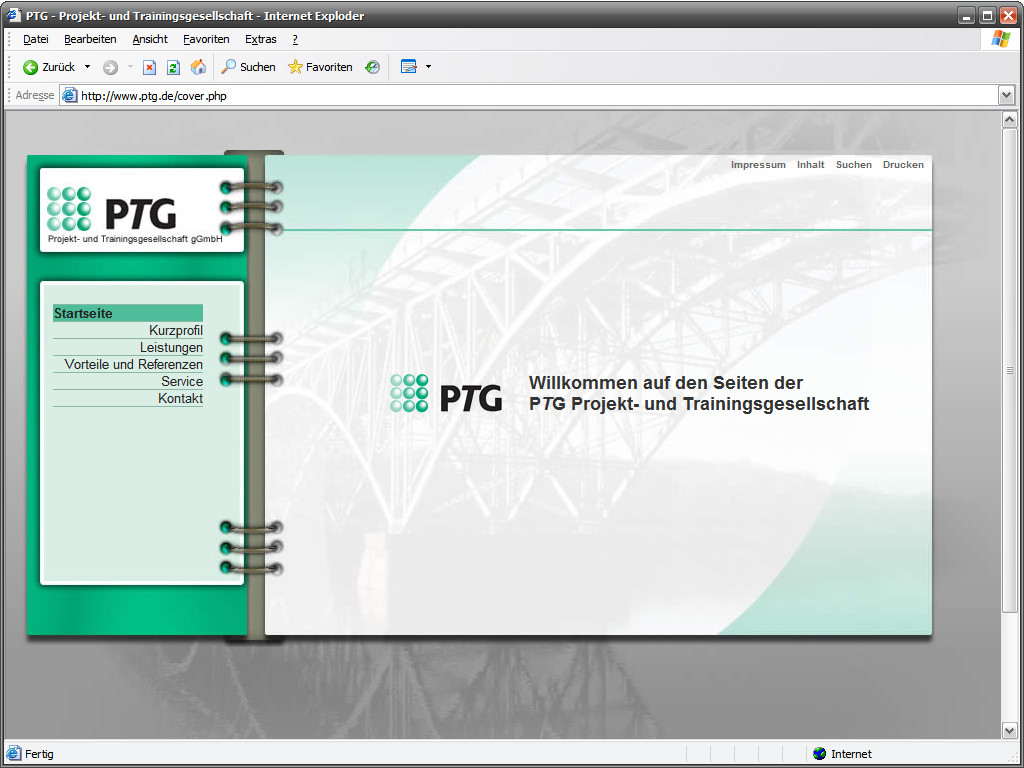Image resolution: width=1024 pixels, height=768 pixels.
Task: Click the vertical scrollbar up arrow
Action: pos(1010,120)
